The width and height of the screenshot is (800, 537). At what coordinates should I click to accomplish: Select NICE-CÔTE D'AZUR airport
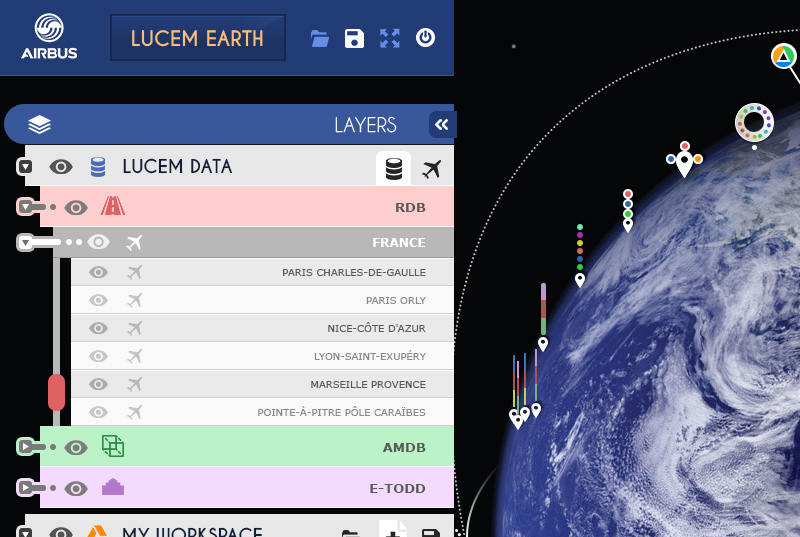point(377,328)
